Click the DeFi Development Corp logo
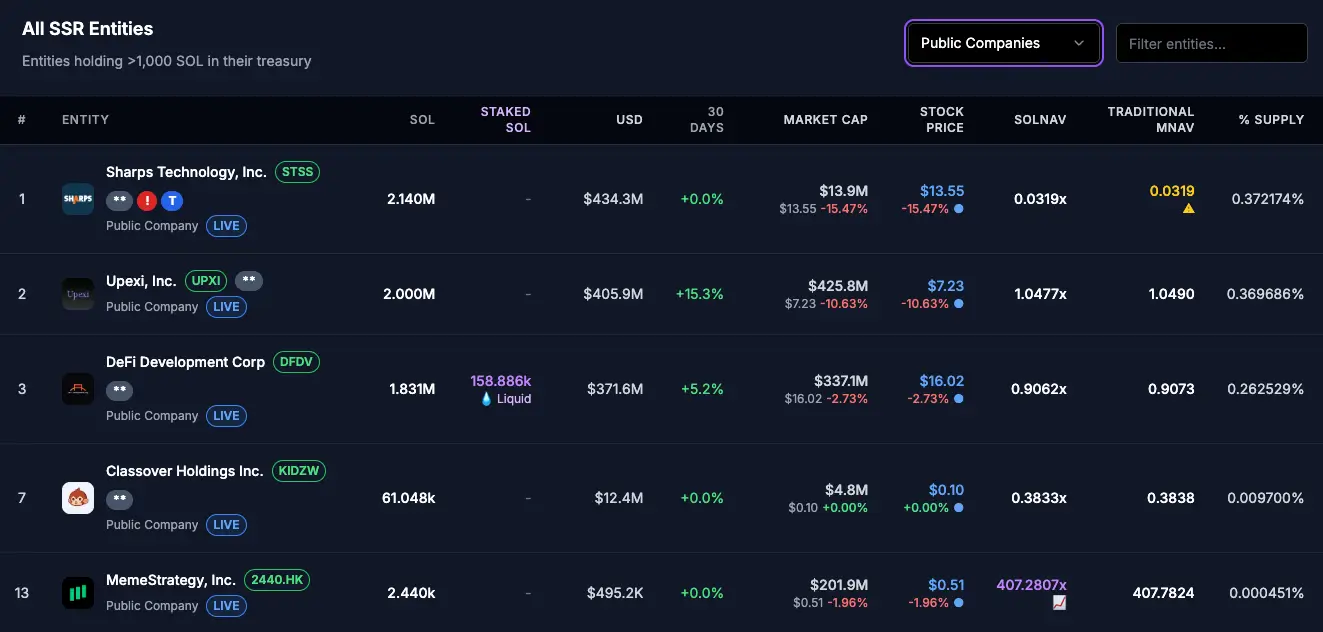The image size is (1323, 632). click(x=78, y=389)
